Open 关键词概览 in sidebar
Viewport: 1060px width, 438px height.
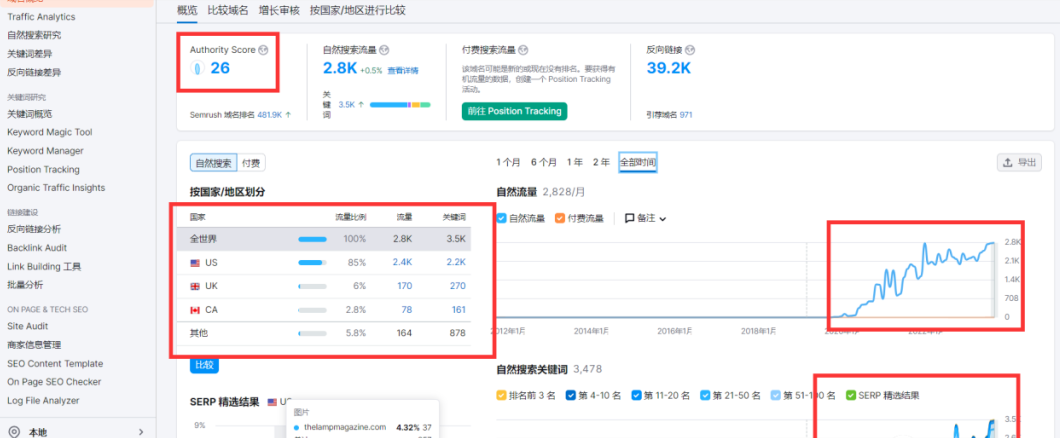(30, 114)
